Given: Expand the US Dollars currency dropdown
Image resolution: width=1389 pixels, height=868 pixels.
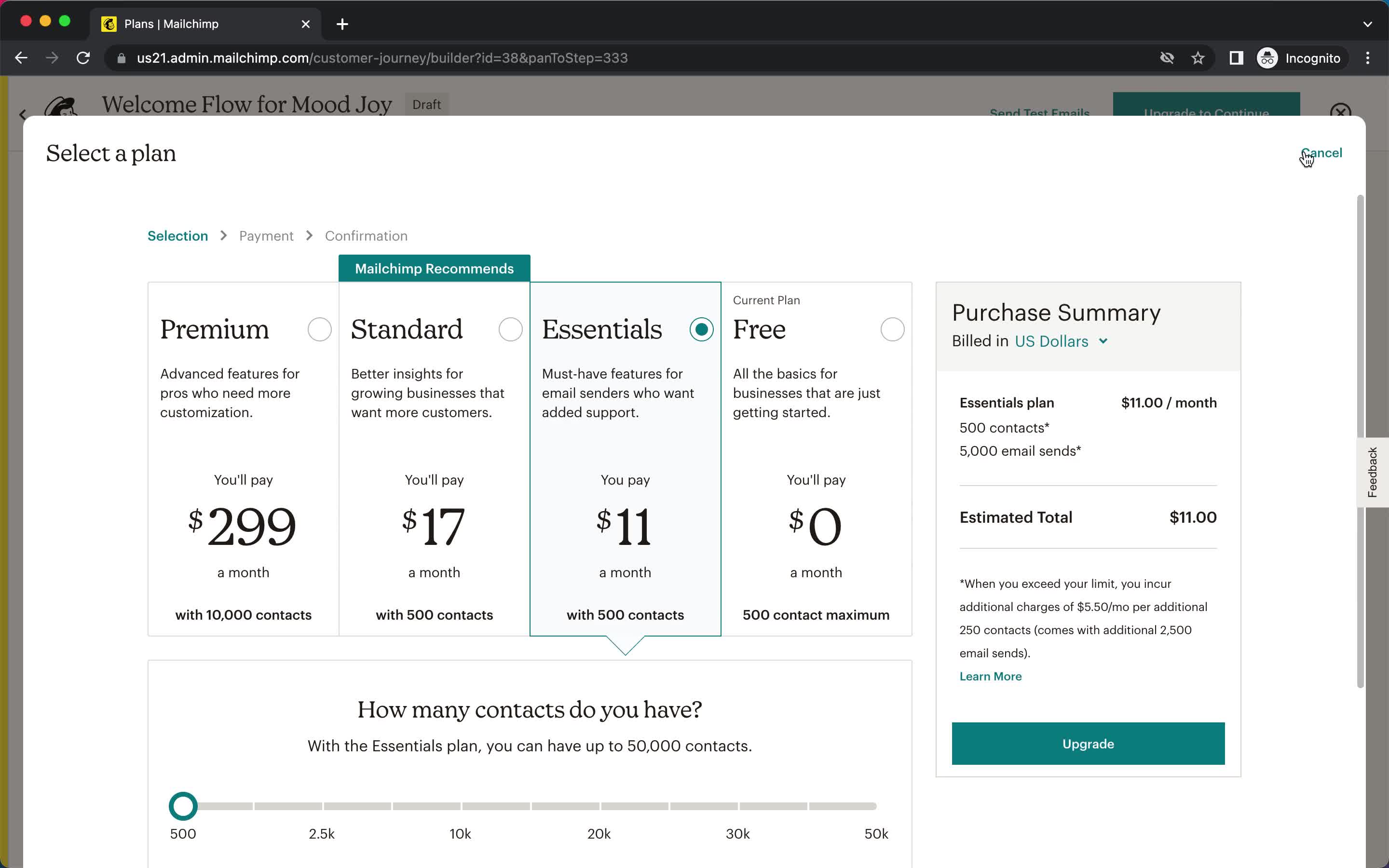Looking at the screenshot, I should click(x=1062, y=341).
